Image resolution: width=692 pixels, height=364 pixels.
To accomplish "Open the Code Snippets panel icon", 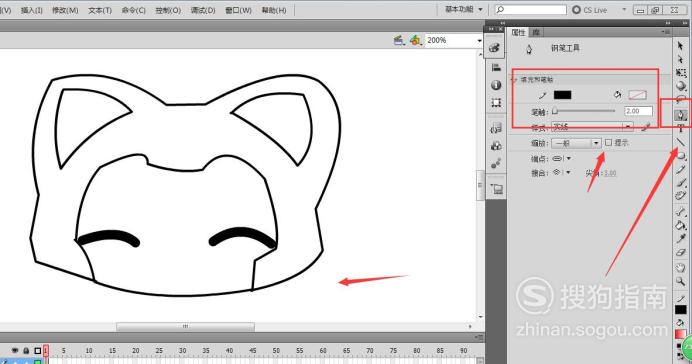I will (x=496, y=128).
